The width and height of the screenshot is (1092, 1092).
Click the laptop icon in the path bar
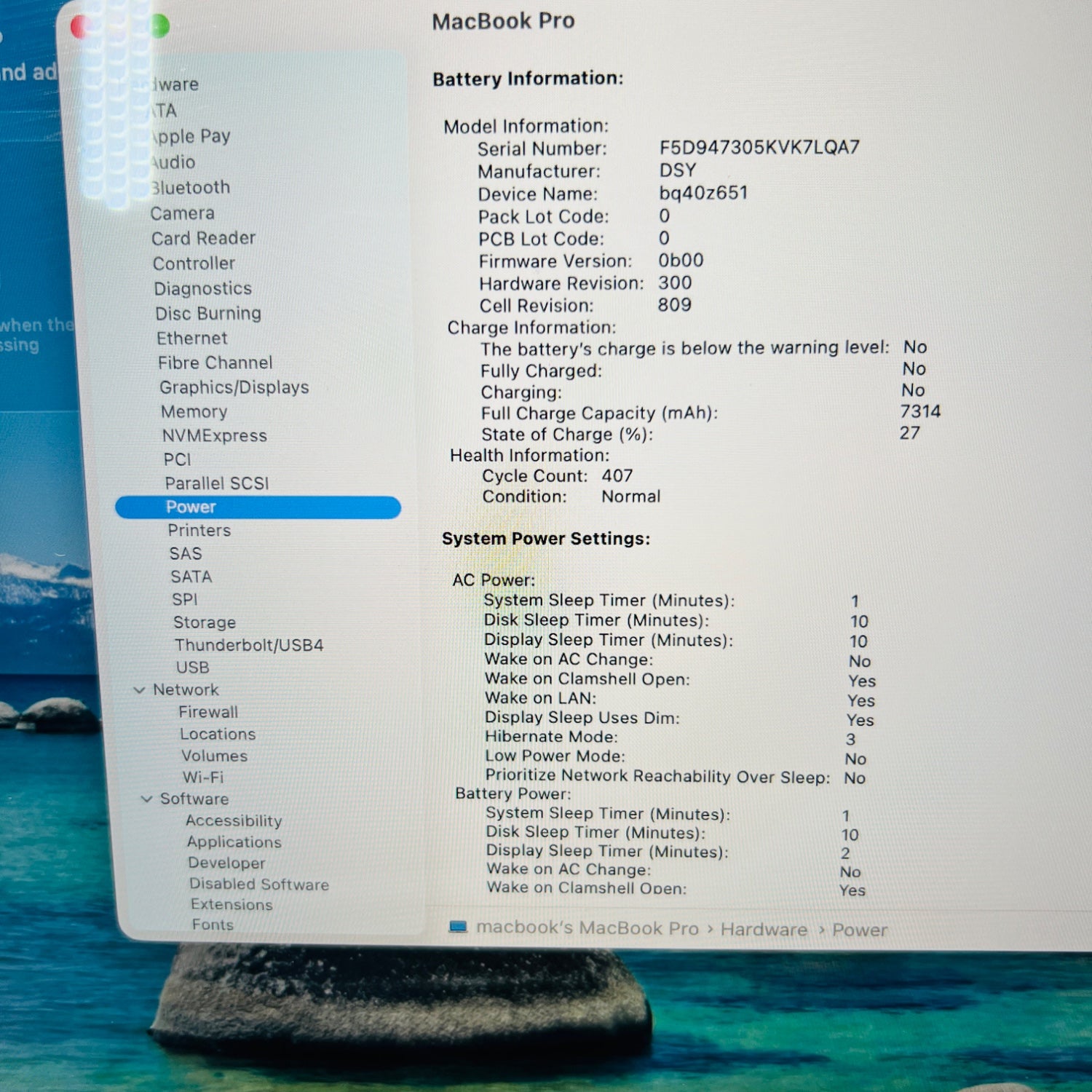click(458, 927)
